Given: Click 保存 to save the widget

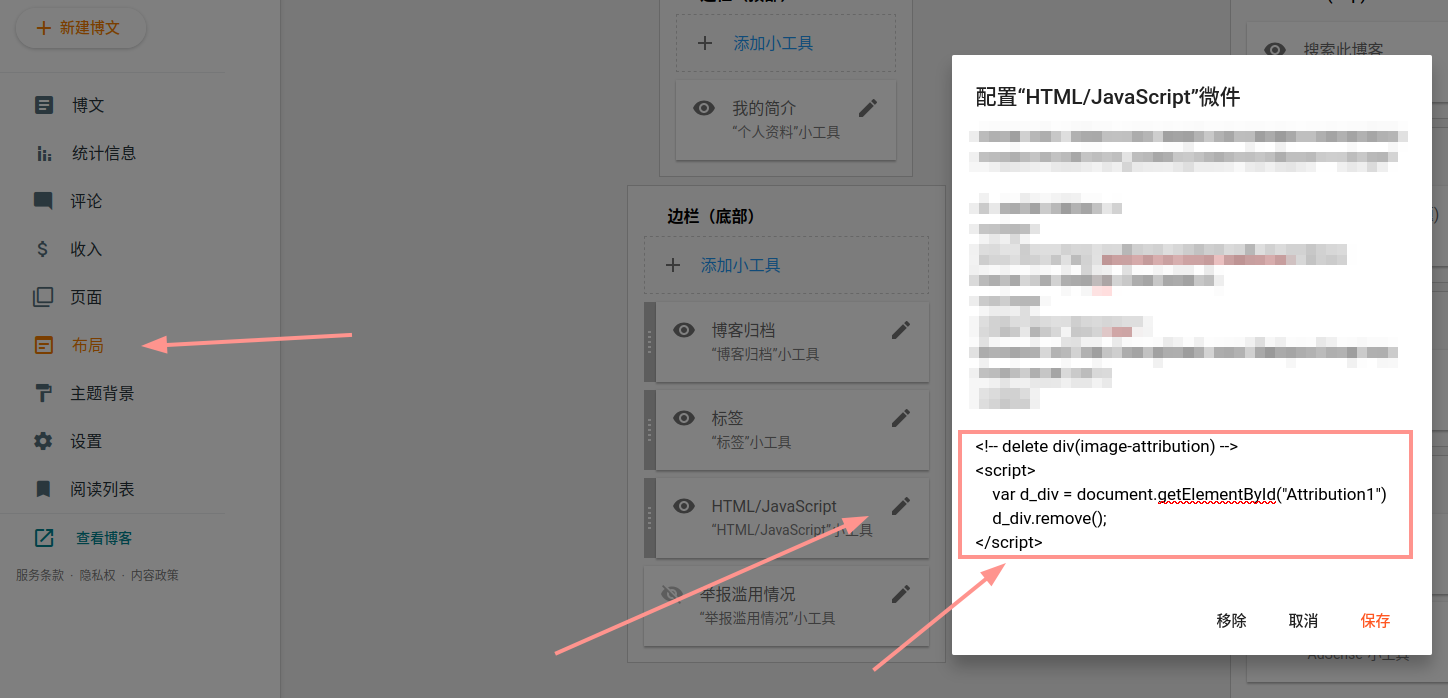Looking at the screenshot, I should (1376, 621).
